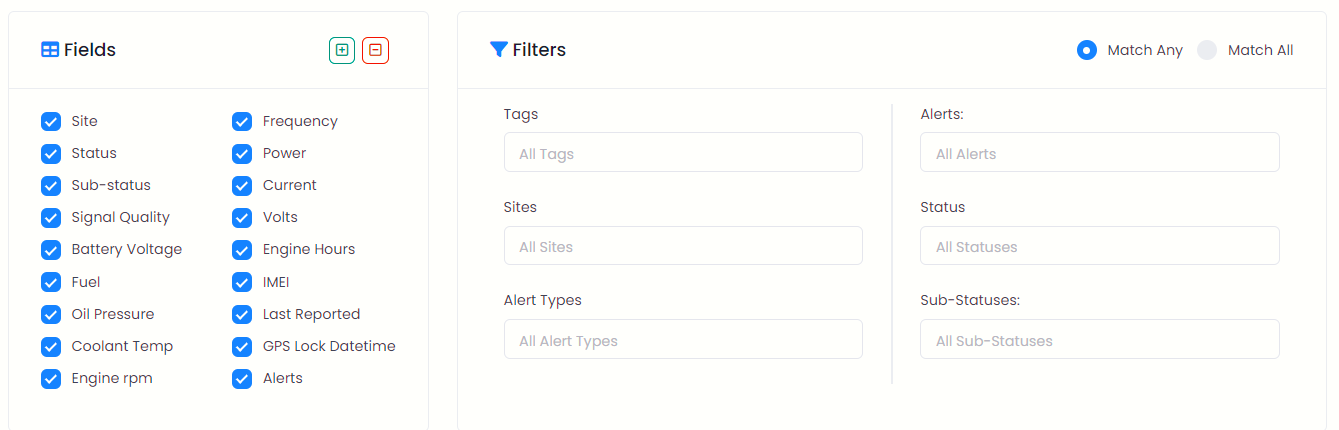This screenshot has width=1339, height=430.
Task: Expand the All Sub-Statuses selector
Action: coord(1100,339)
